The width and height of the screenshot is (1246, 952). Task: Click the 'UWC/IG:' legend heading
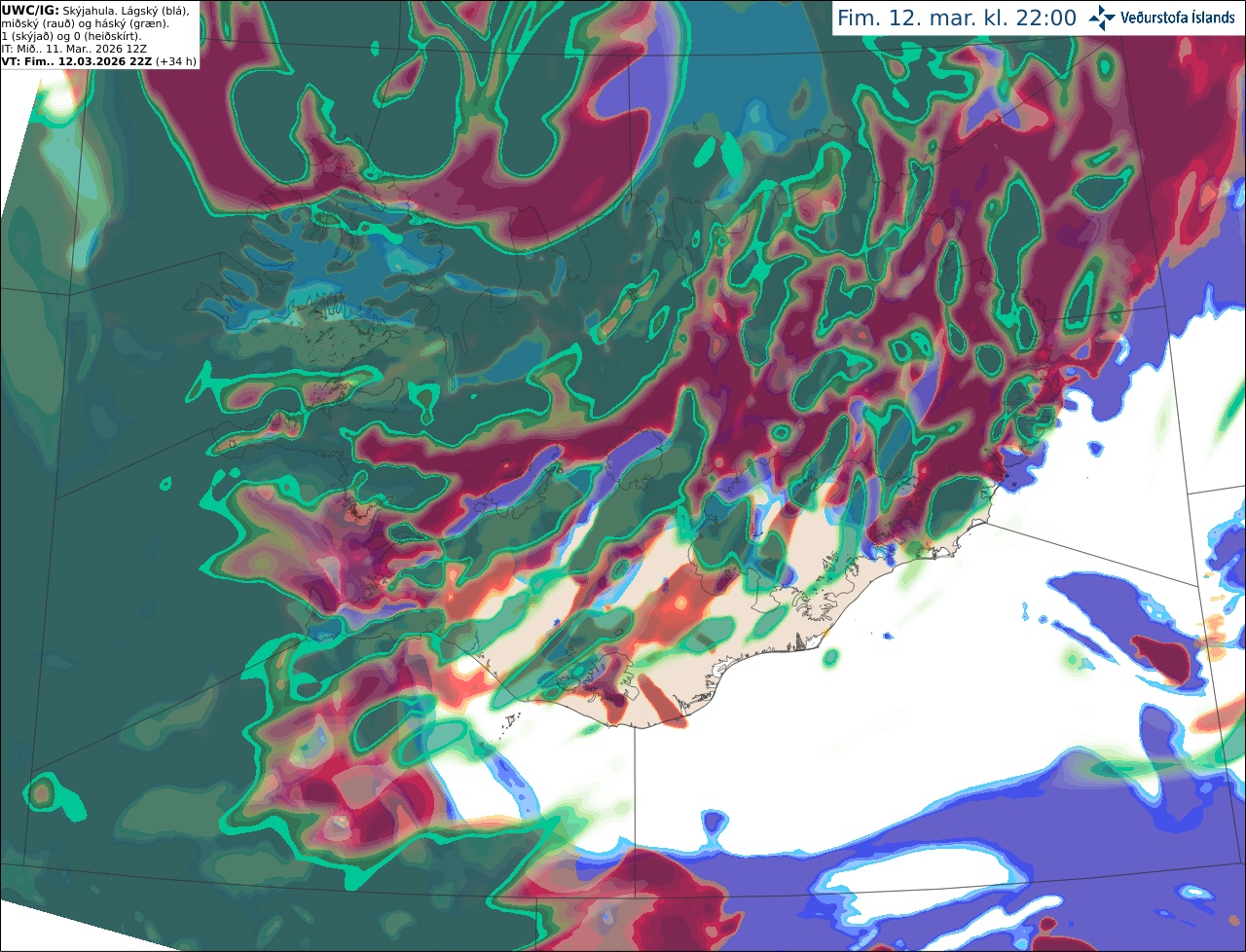pos(30,10)
